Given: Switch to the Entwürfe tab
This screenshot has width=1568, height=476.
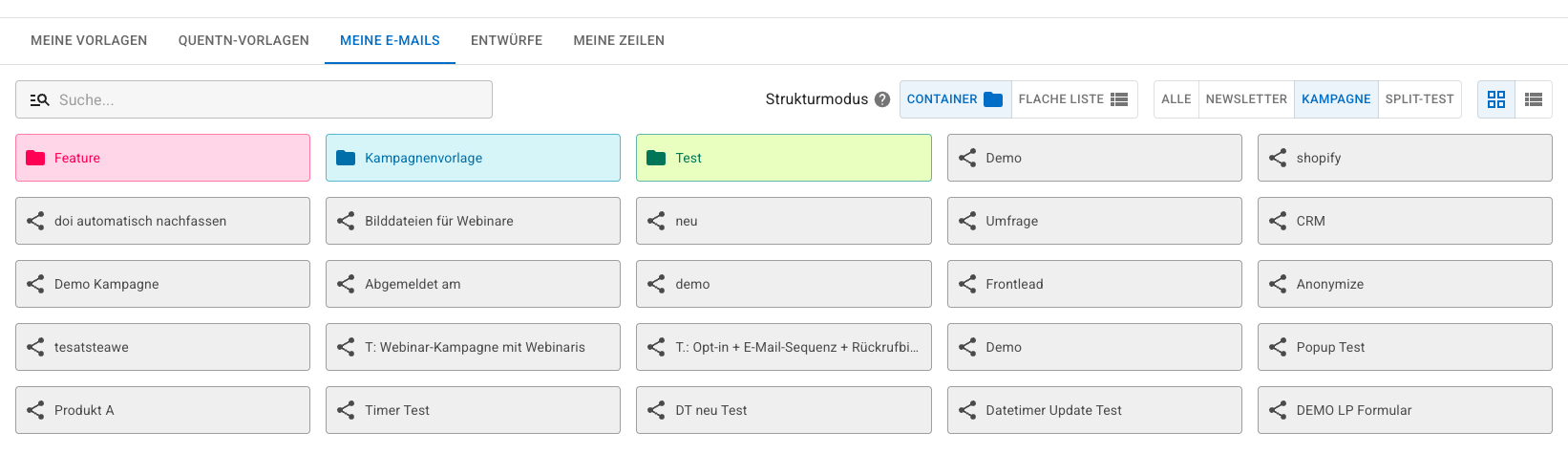Looking at the screenshot, I should pos(506,40).
